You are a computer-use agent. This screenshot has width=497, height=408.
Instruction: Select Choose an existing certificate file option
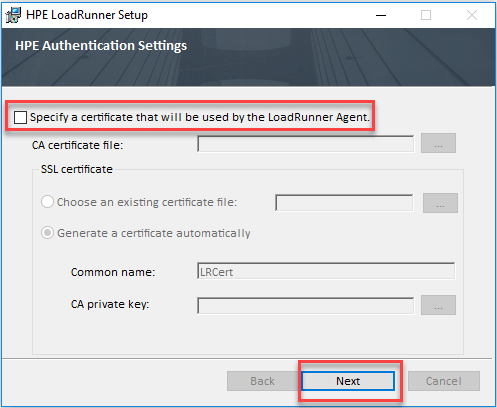click(x=47, y=202)
